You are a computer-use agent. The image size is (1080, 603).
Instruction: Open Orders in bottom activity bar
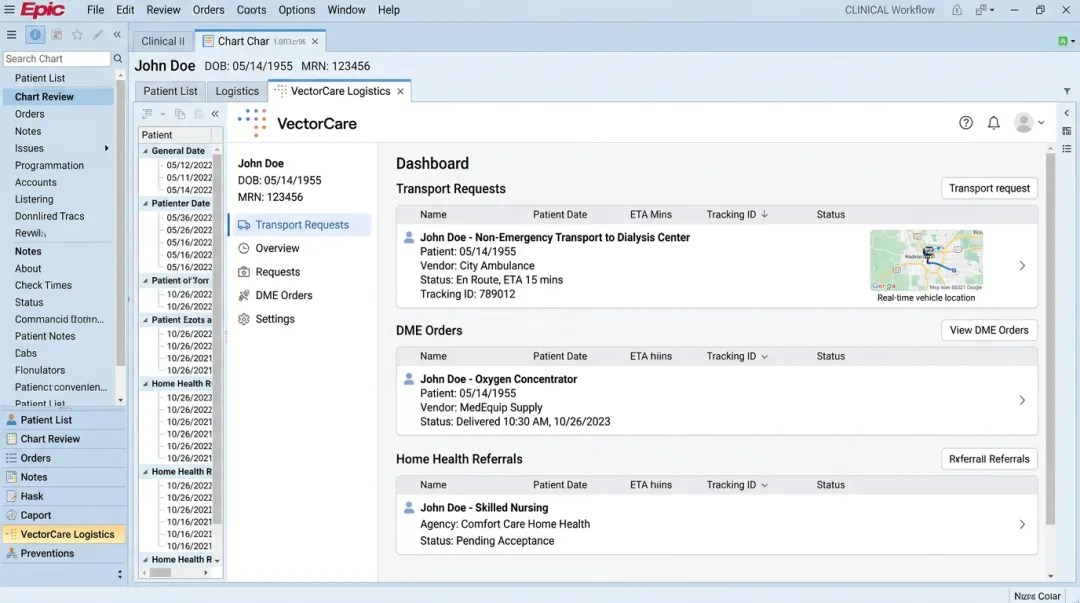pyautogui.click(x=63, y=458)
